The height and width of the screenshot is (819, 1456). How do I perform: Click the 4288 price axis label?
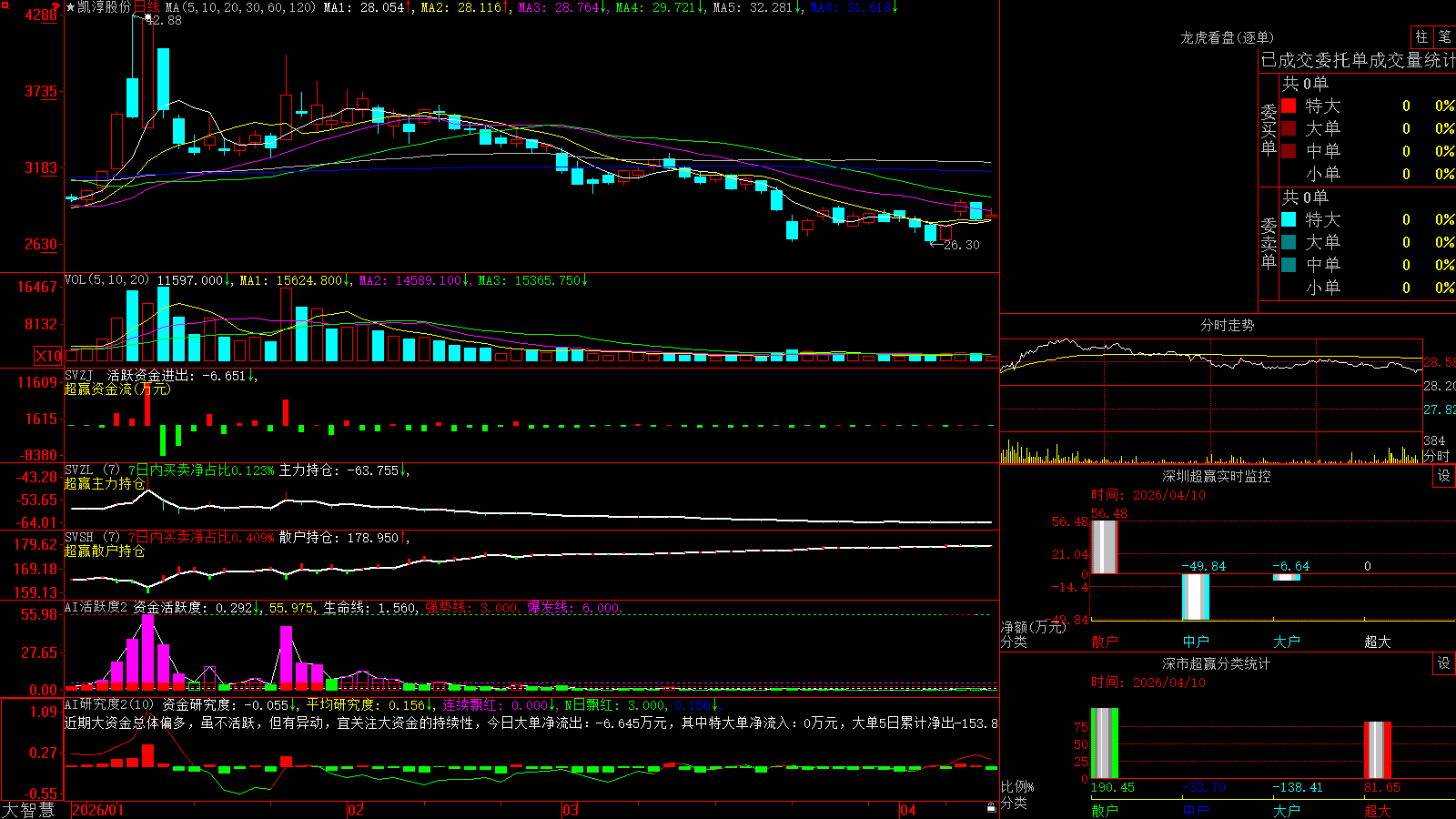pyautogui.click(x=42, y=15)
